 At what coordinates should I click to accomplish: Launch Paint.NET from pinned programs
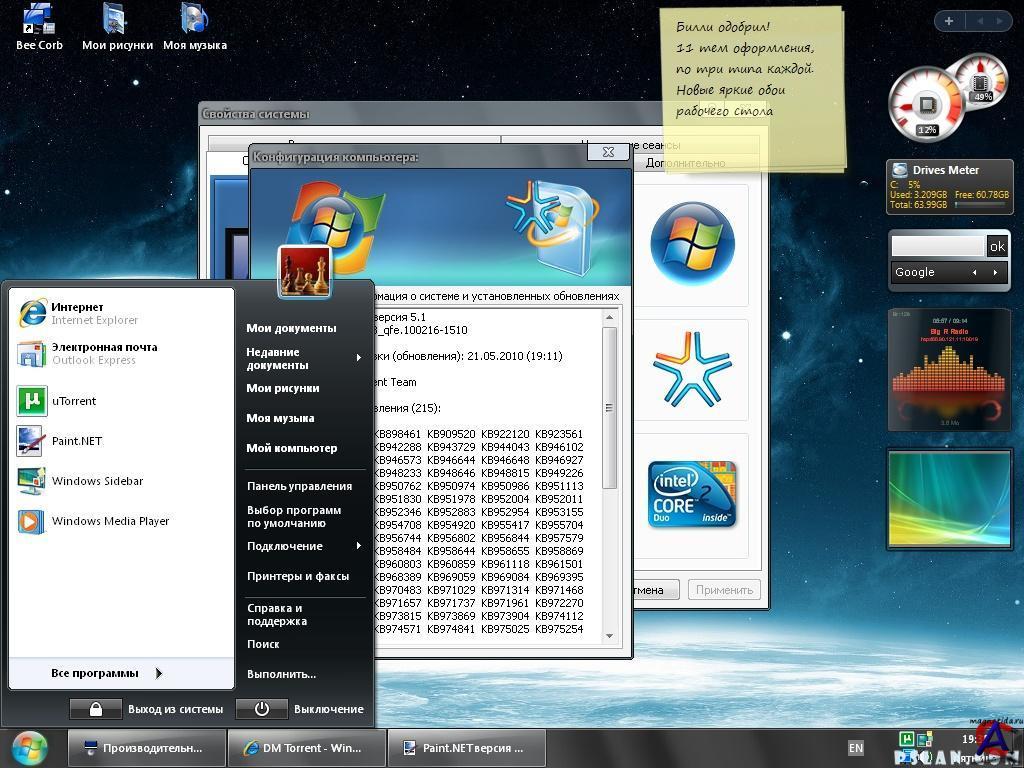(76, 441)
